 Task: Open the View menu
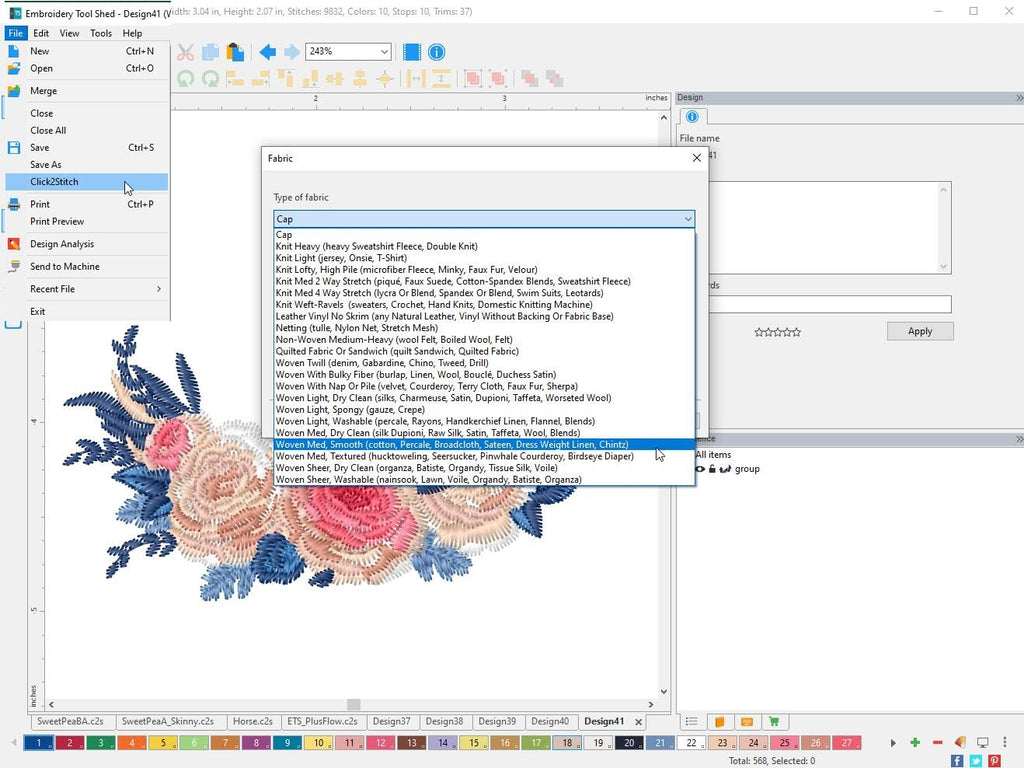[x=69, y=33]
